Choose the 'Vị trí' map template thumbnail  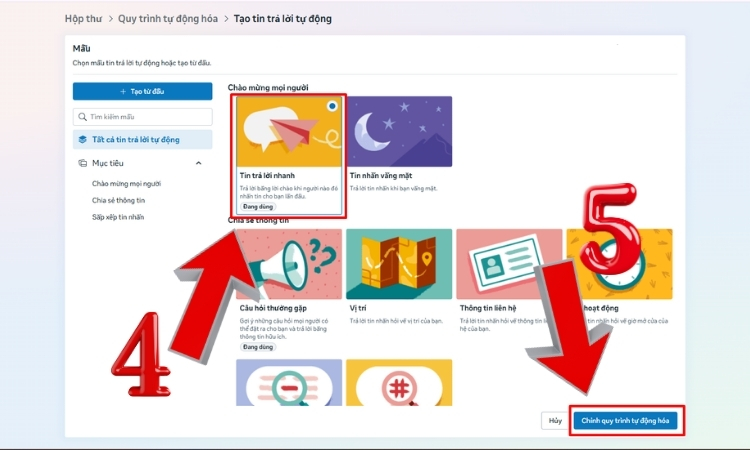tap(399, 264)
